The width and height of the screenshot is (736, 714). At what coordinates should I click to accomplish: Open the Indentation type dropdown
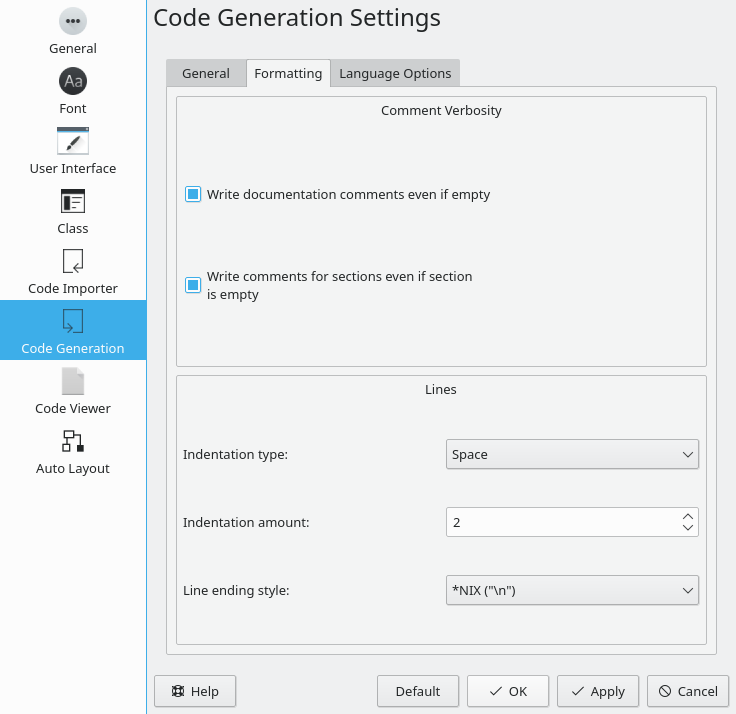pos(572,454)
